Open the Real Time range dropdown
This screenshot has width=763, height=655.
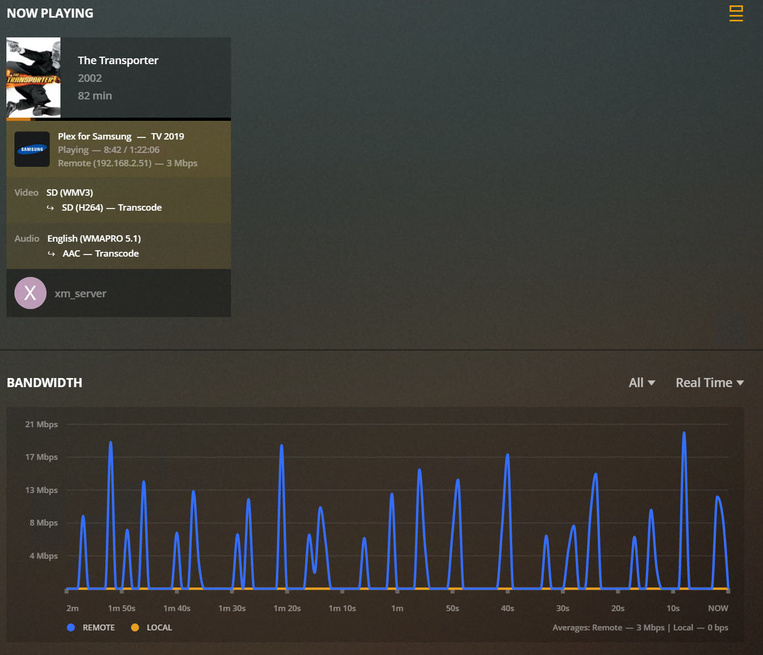709,383
